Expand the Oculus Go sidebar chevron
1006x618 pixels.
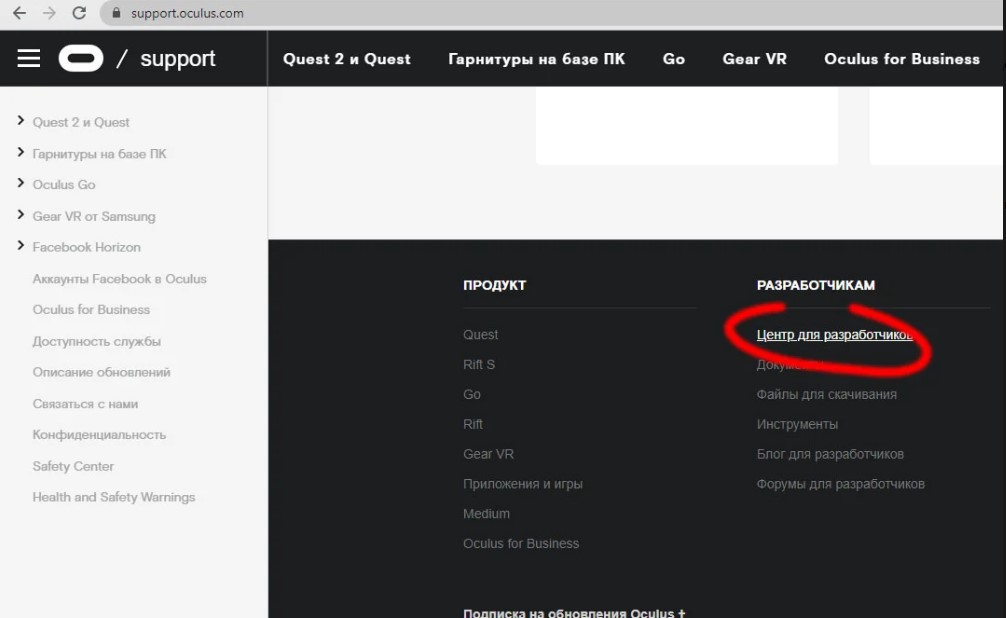[x=21, y=184]
